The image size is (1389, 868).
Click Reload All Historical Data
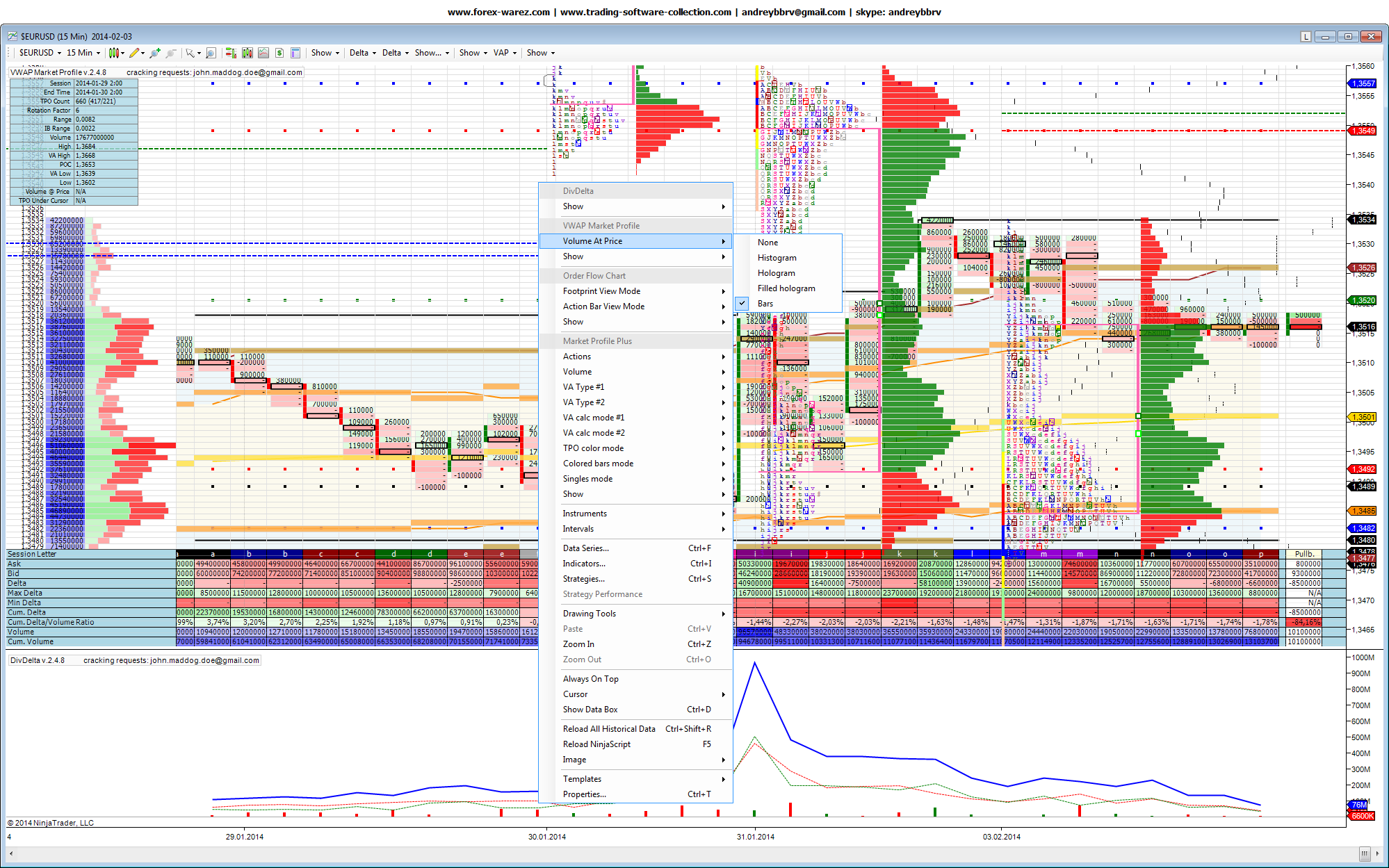pyautogui.click(x=608, y=729)
